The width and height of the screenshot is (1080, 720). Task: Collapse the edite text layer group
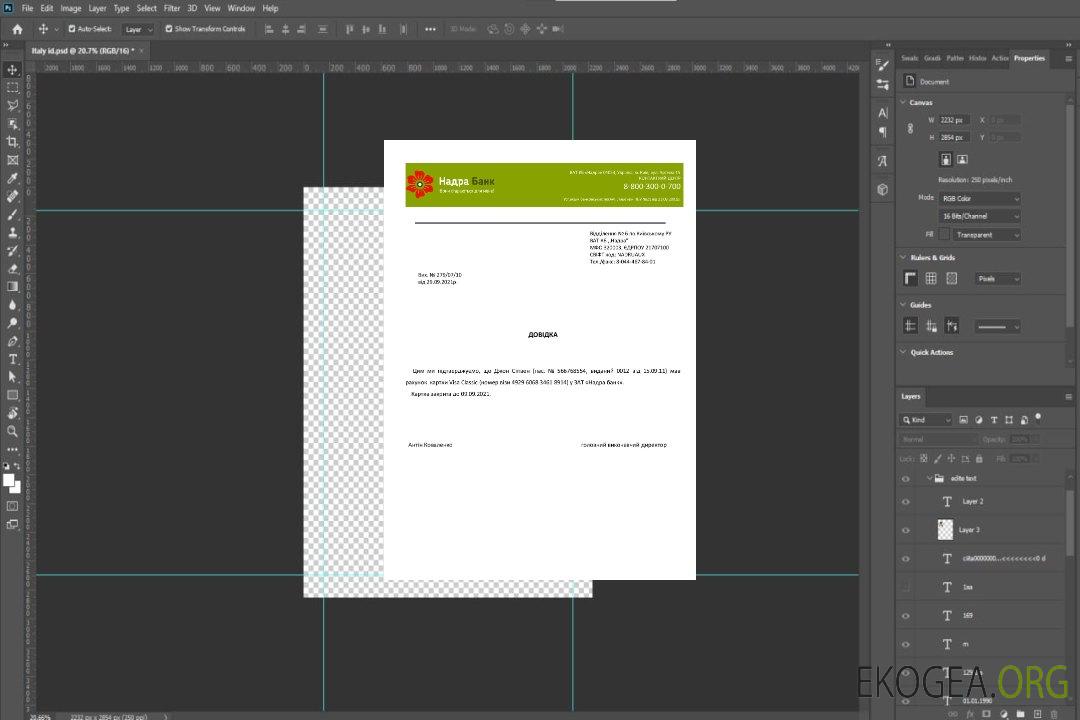(928, 479)
